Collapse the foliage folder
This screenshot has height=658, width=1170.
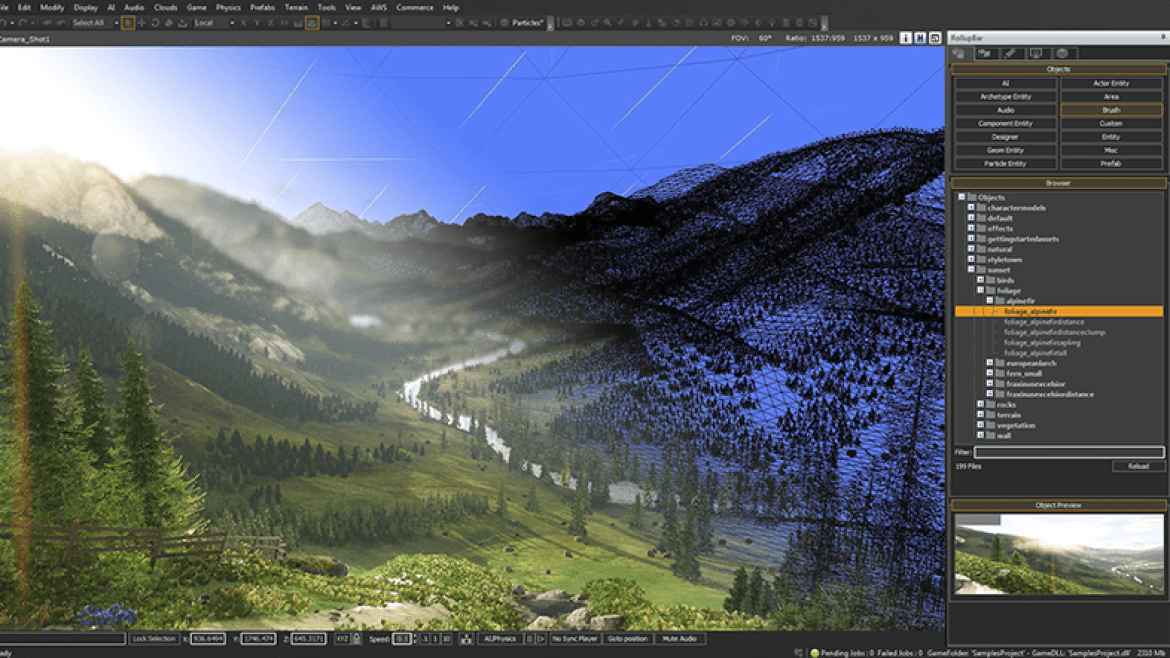[980, 290]
